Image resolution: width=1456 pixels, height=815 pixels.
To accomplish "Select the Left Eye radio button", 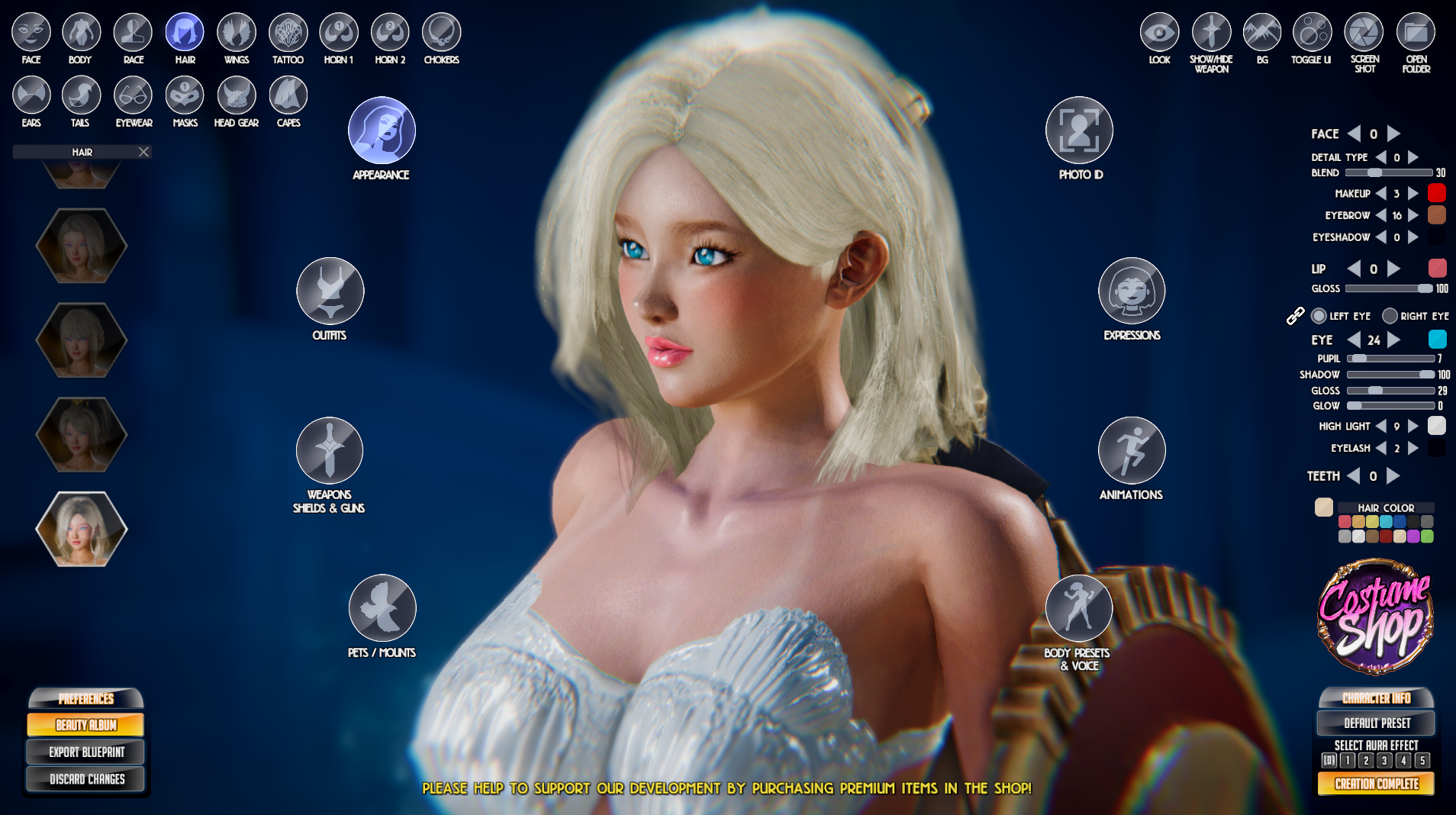I will point(1319,316).
